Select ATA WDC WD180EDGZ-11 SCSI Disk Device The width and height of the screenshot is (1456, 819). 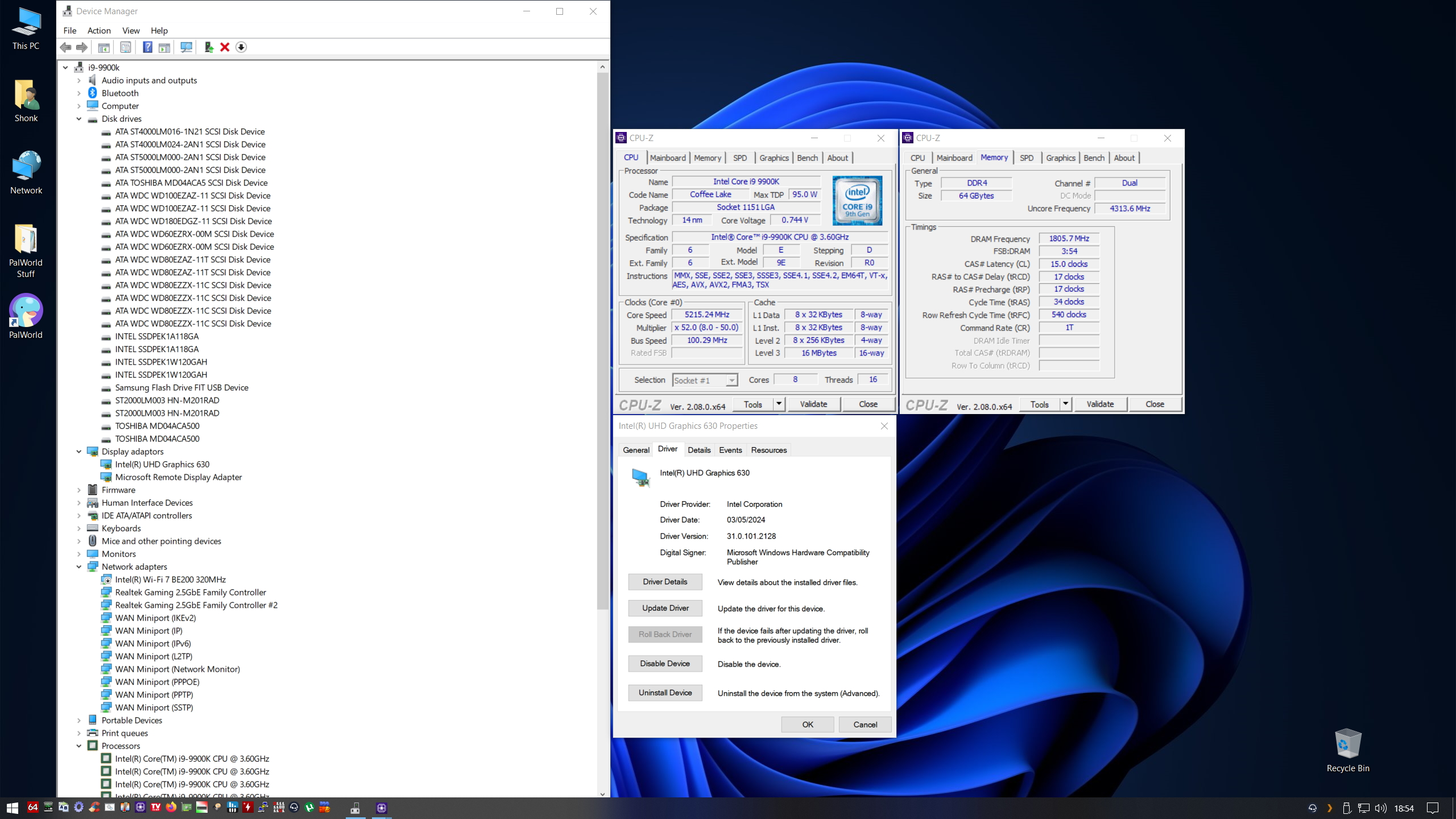[193, 221]
